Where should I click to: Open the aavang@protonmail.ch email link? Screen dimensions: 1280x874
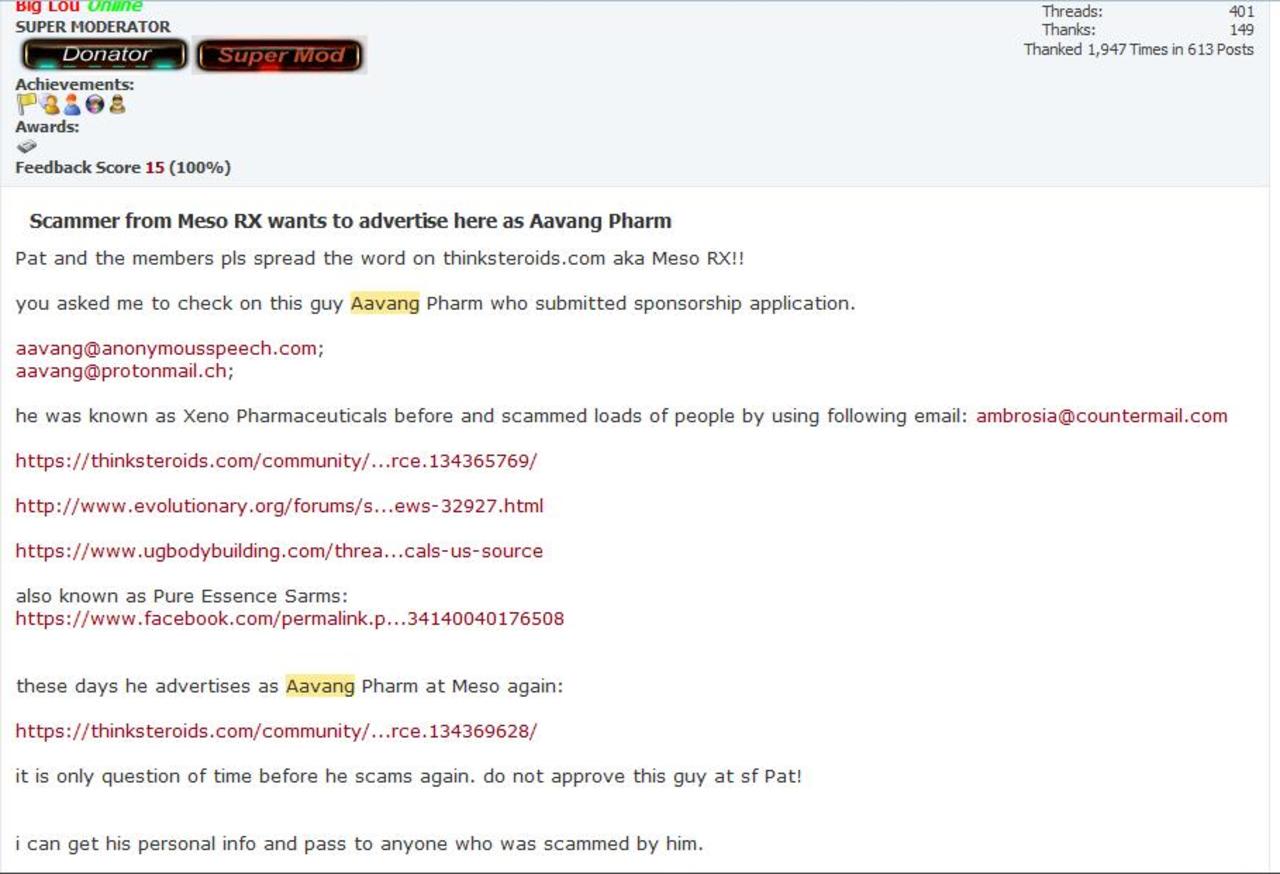121,371
